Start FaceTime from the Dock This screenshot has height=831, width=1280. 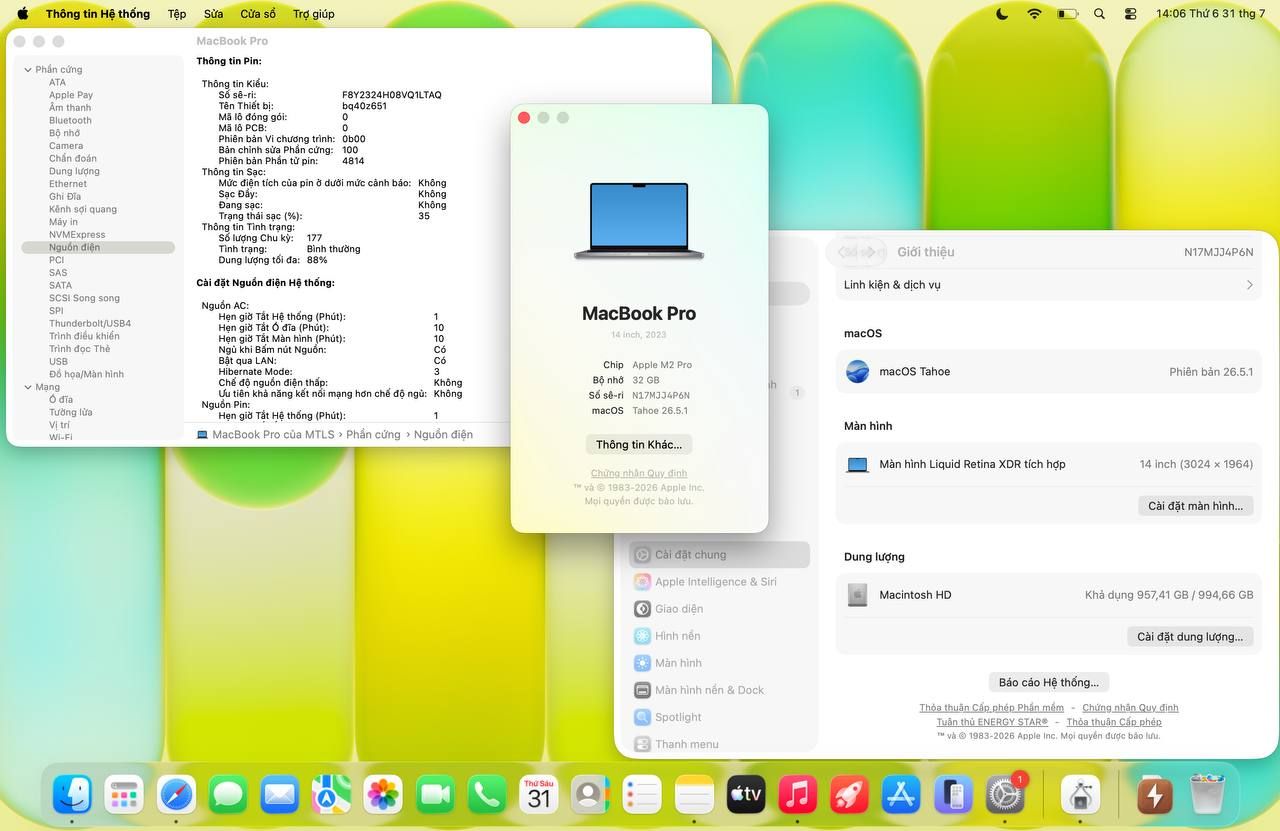[x=435, y=795]
